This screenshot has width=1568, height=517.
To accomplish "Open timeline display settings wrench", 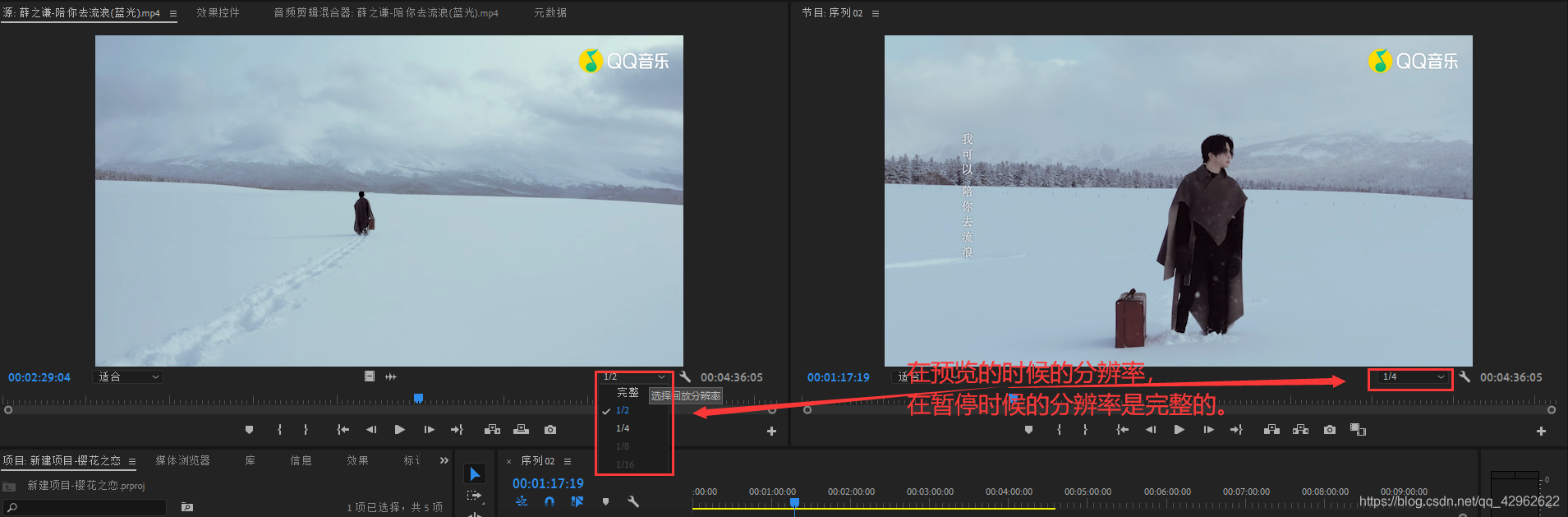I will pyautogui.click(x=633, y=501).
